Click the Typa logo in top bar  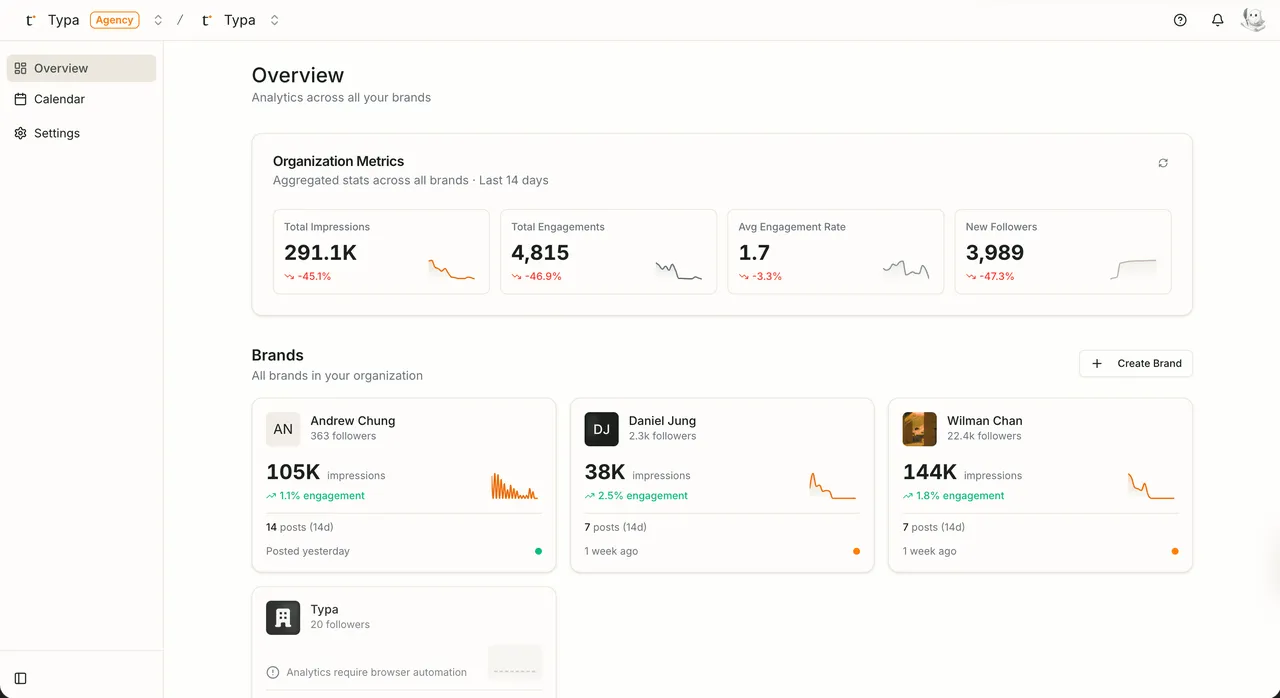tap(31, 20)
